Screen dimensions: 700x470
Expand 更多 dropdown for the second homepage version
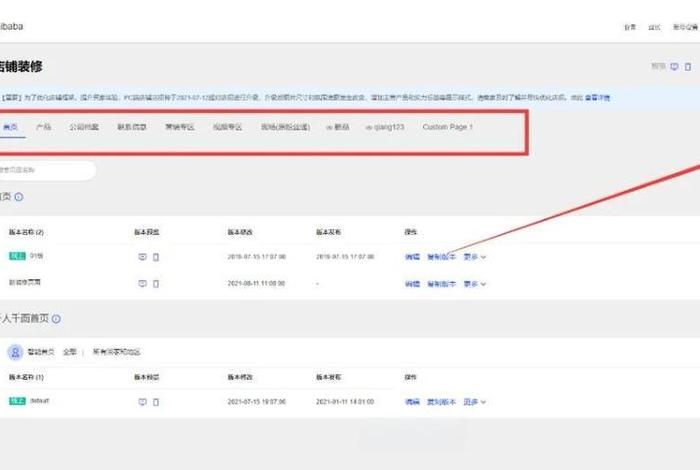coord(475,284)
